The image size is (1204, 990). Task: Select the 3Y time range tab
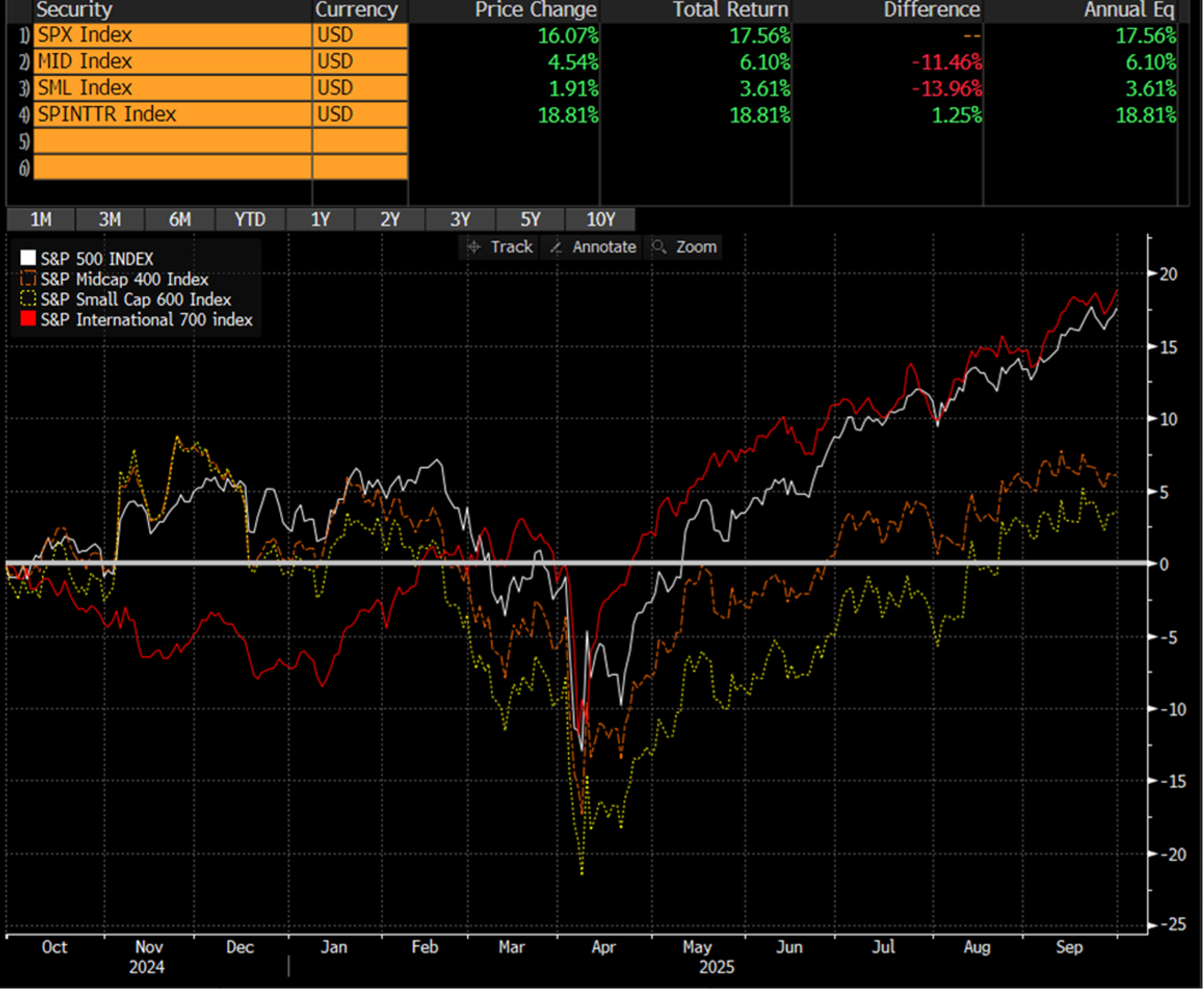click(460, 219)
